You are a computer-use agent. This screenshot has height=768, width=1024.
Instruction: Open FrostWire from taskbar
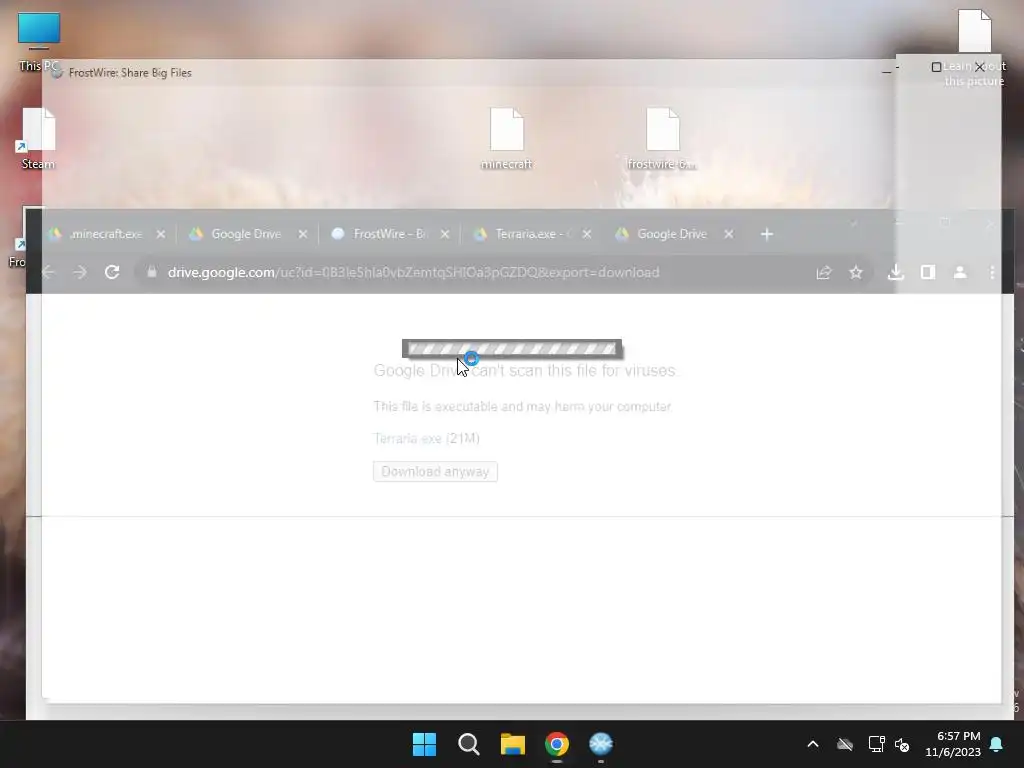[601, 744]
